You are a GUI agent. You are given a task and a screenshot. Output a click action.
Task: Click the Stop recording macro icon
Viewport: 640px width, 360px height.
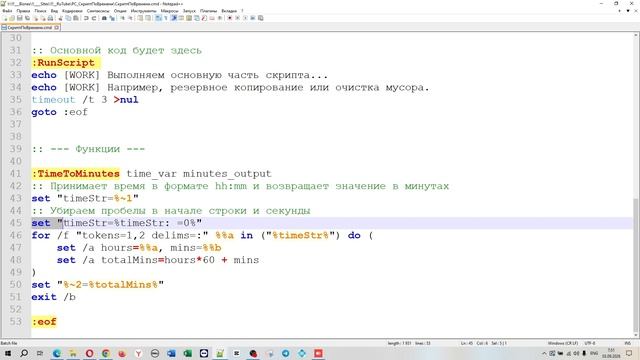pos(238,18)
